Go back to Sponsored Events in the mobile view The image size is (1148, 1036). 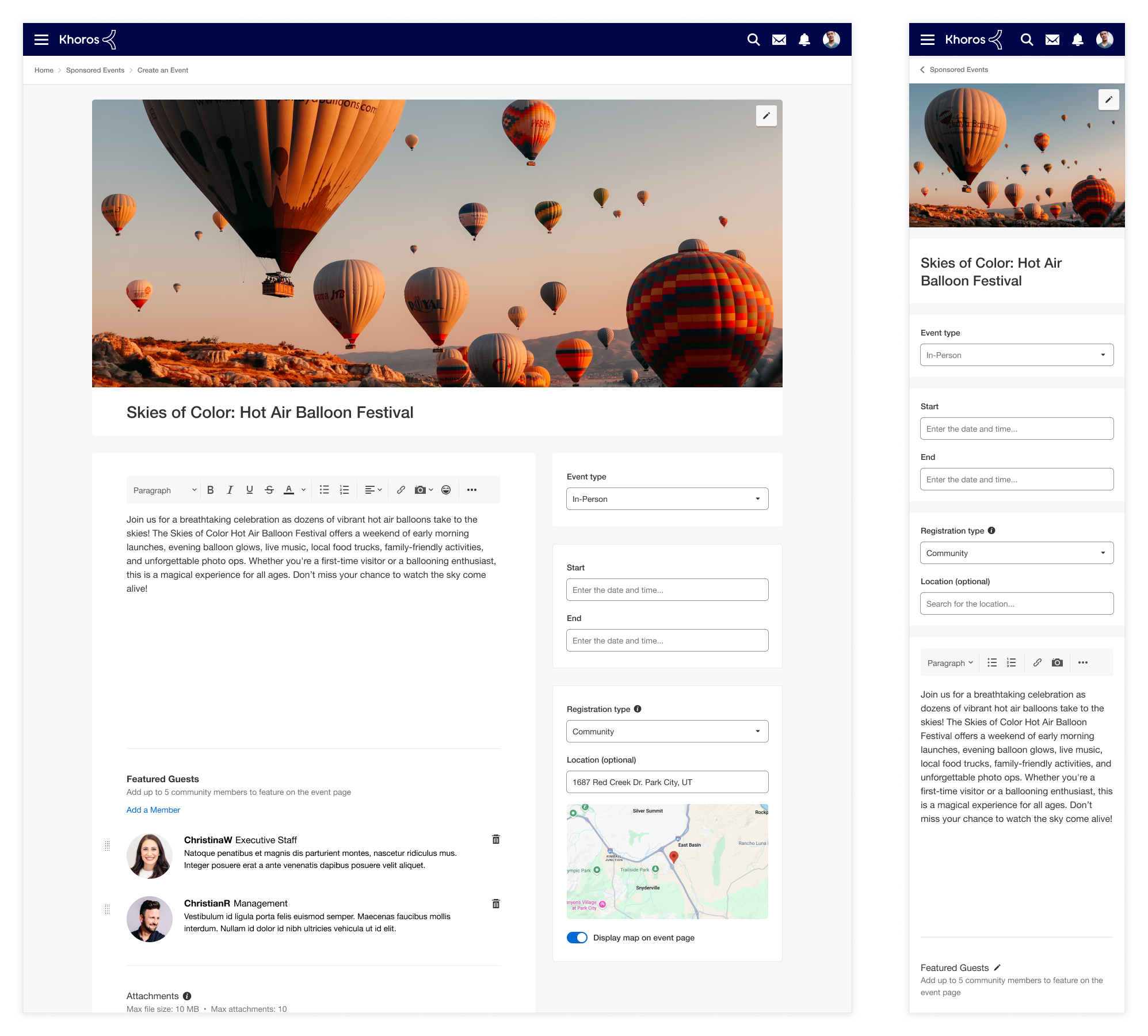point(954,70)
